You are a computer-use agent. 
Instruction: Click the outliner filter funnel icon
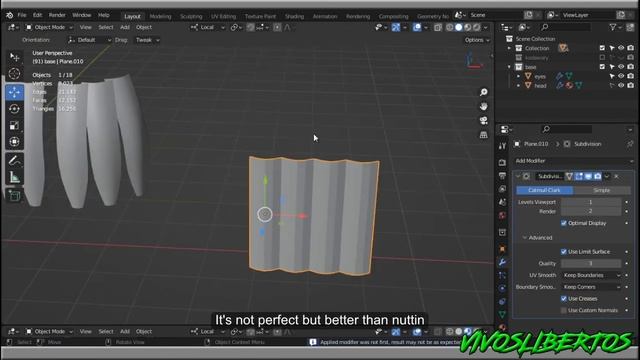(613, 27)
